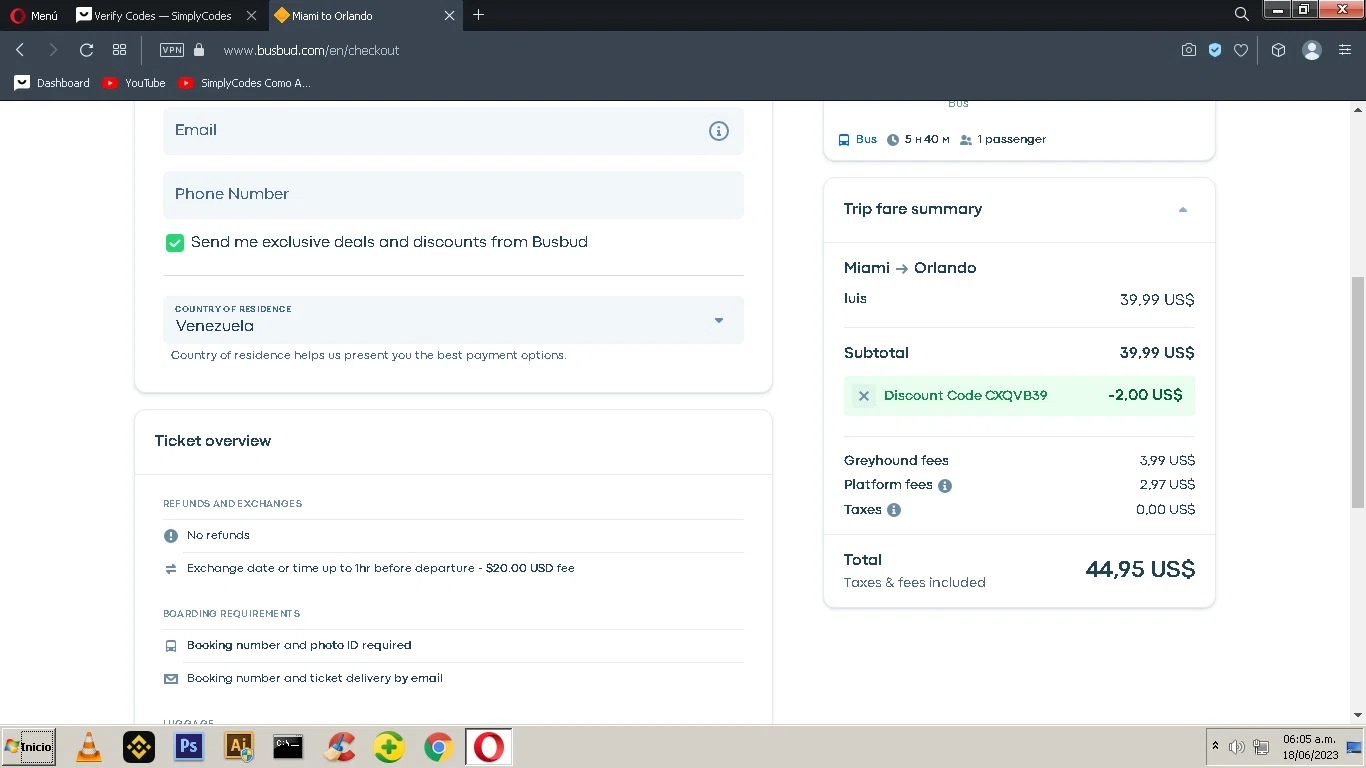Open the SimplyCodes Como A... bookmark
This screenshot has height=768, width=1366.
(x=244, y=83)
